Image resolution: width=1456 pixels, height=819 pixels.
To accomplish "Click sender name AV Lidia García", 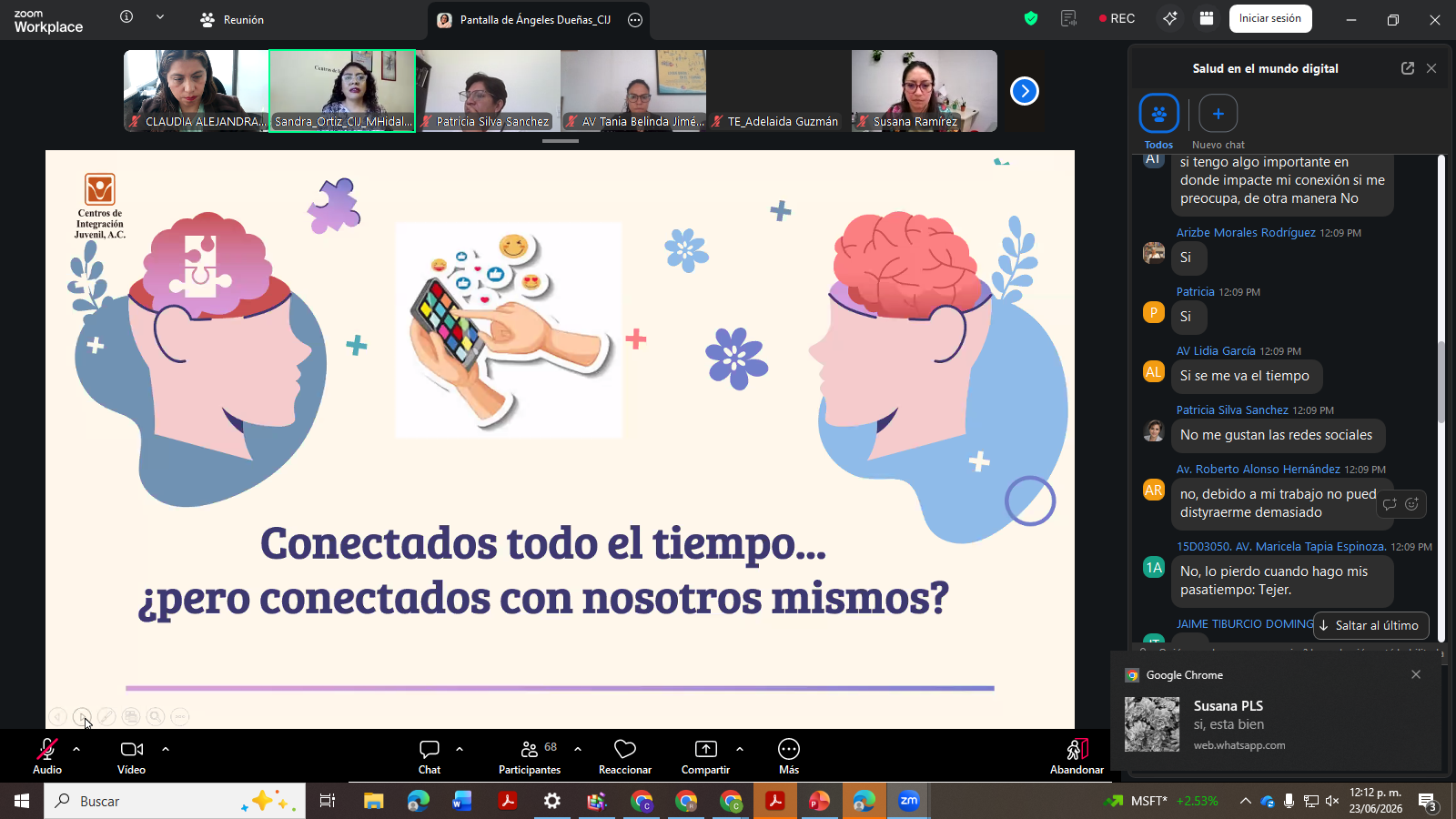I will 1216,351.
